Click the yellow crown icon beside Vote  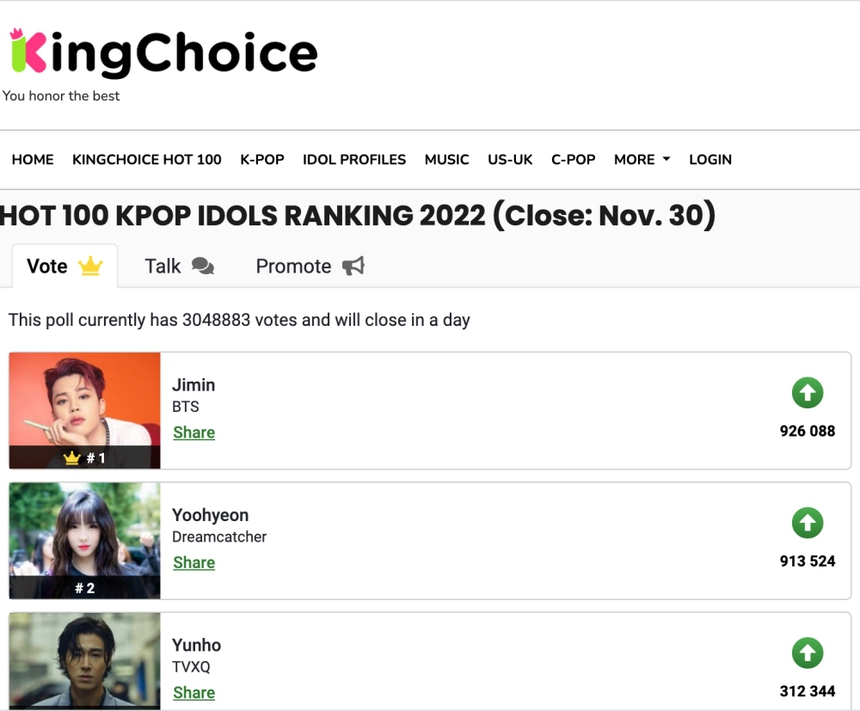click(x=91, y=266)
